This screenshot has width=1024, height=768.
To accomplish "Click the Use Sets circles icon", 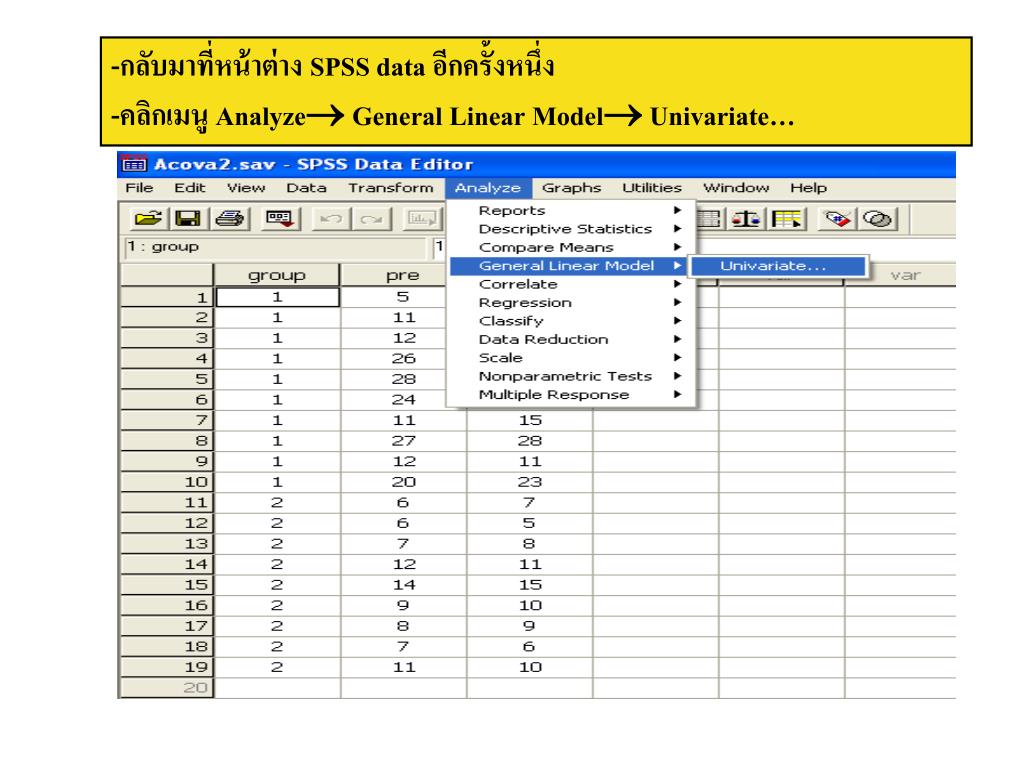I will [878, 219].
